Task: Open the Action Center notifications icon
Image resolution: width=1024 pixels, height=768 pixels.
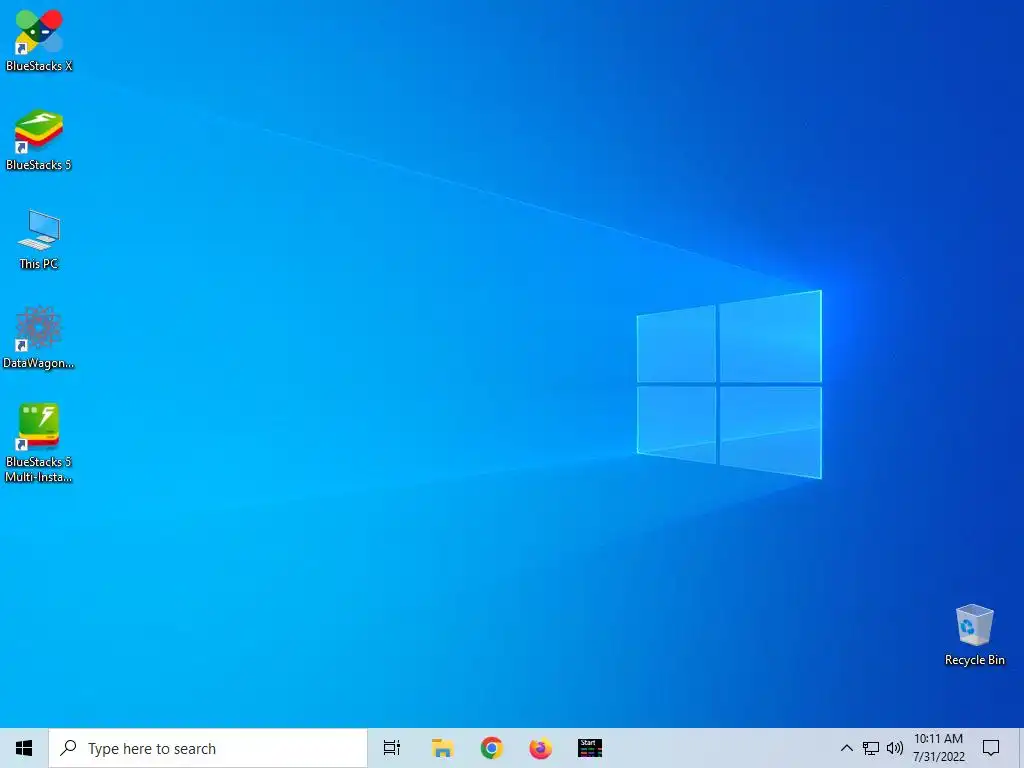Action: click(991, 748)
